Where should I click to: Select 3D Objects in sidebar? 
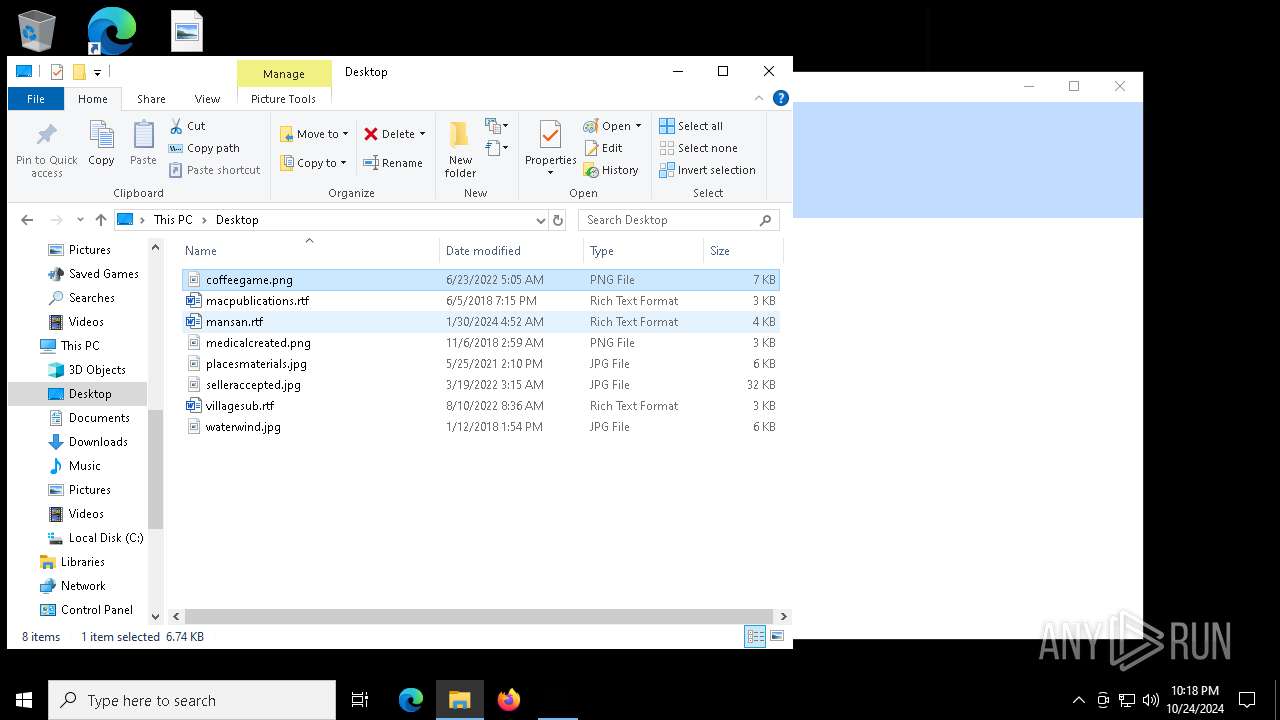[x=97, y=370]
